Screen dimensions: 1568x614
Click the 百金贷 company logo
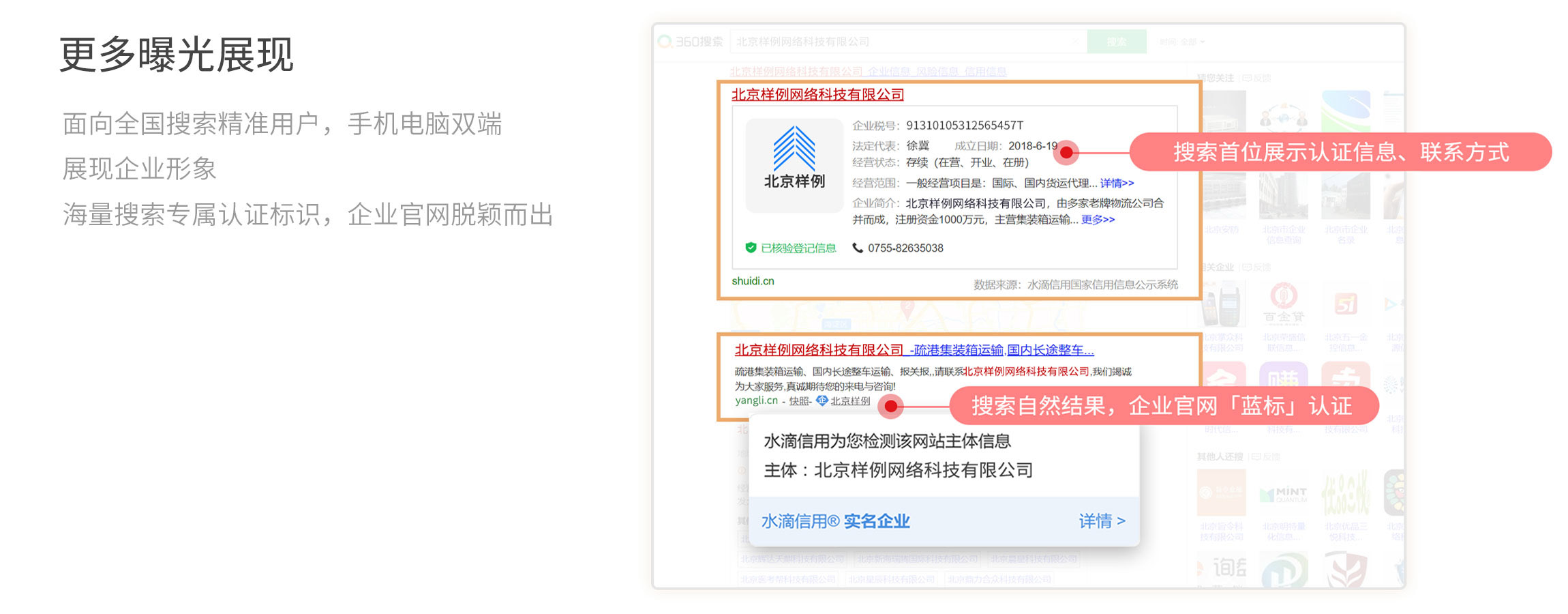click(1283, 304)
